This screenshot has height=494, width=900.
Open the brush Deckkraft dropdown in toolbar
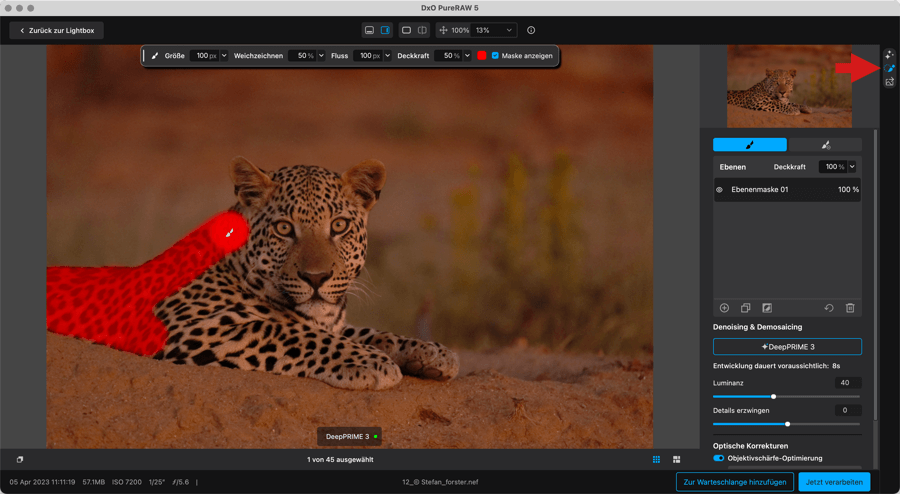point(467,56)
